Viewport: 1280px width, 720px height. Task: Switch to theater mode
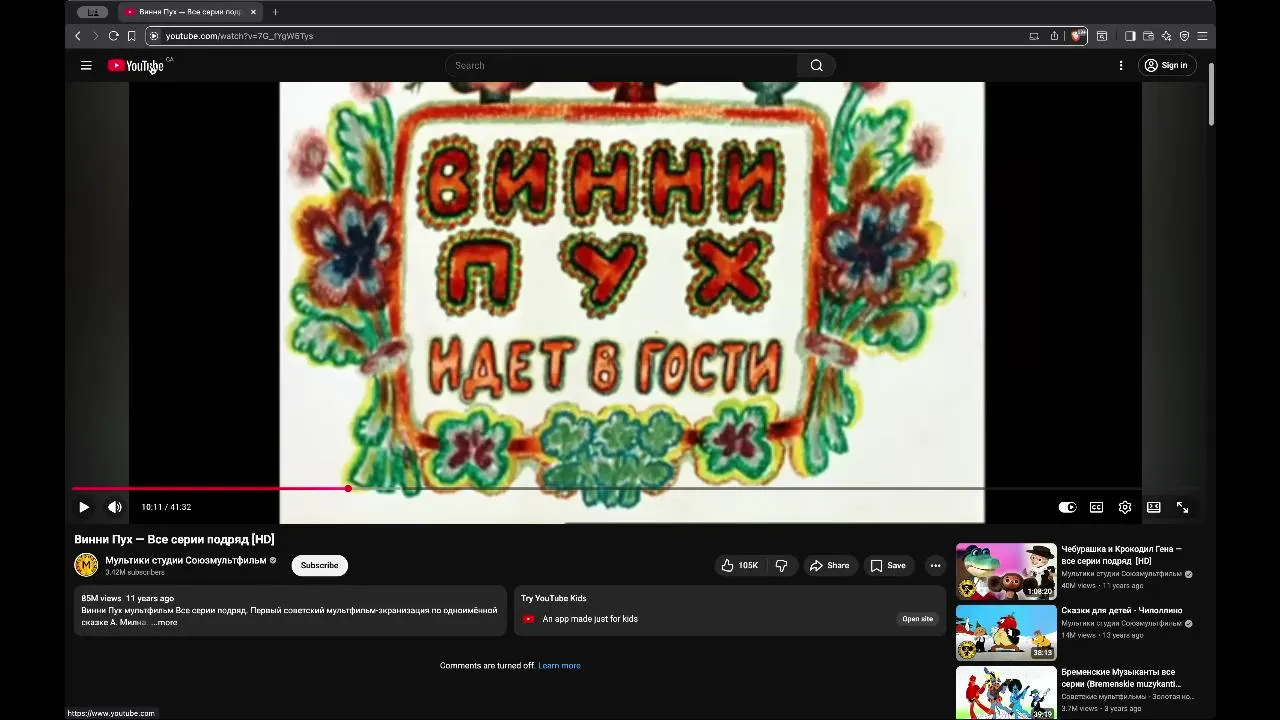(x=1153, y=507)
